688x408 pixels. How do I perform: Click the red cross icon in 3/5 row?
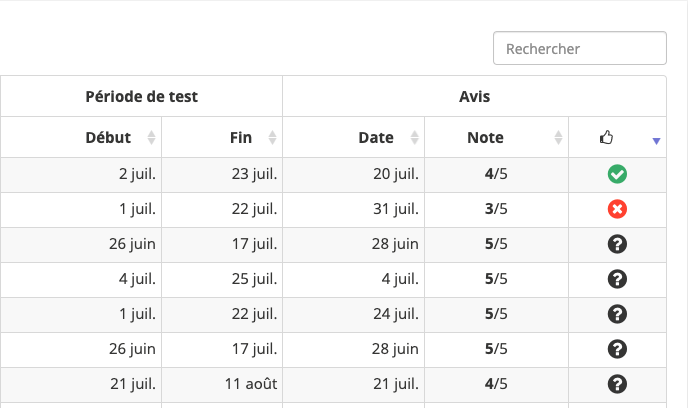pos(617,209)
